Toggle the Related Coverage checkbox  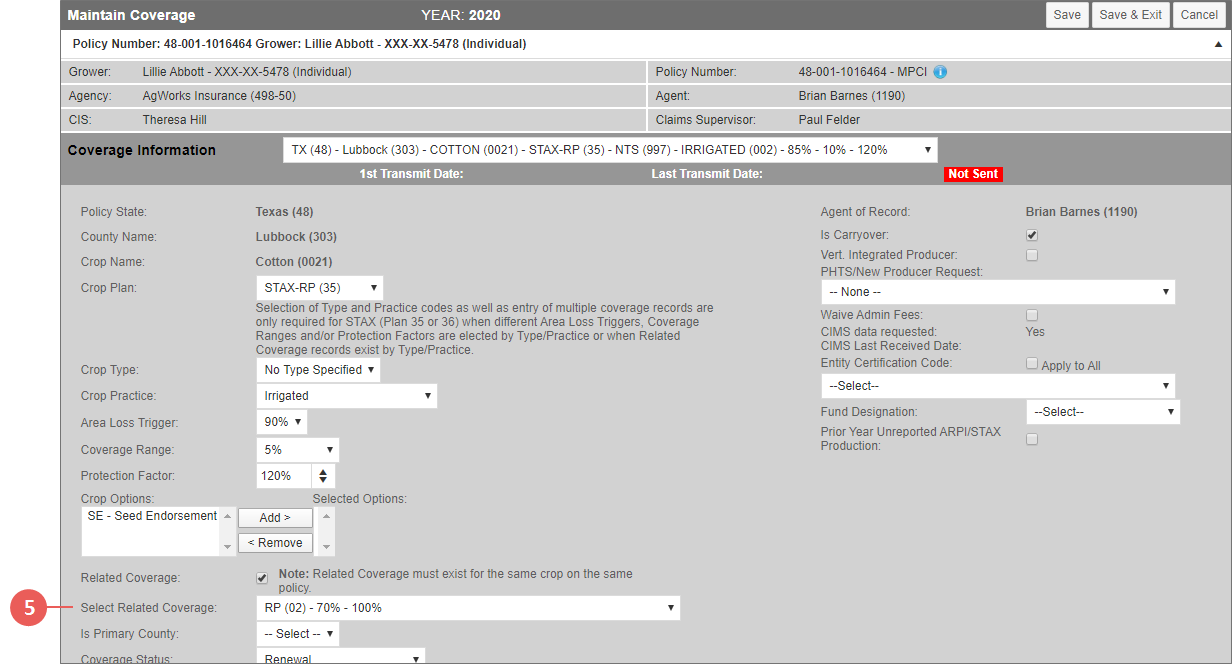tap(262, 578)
